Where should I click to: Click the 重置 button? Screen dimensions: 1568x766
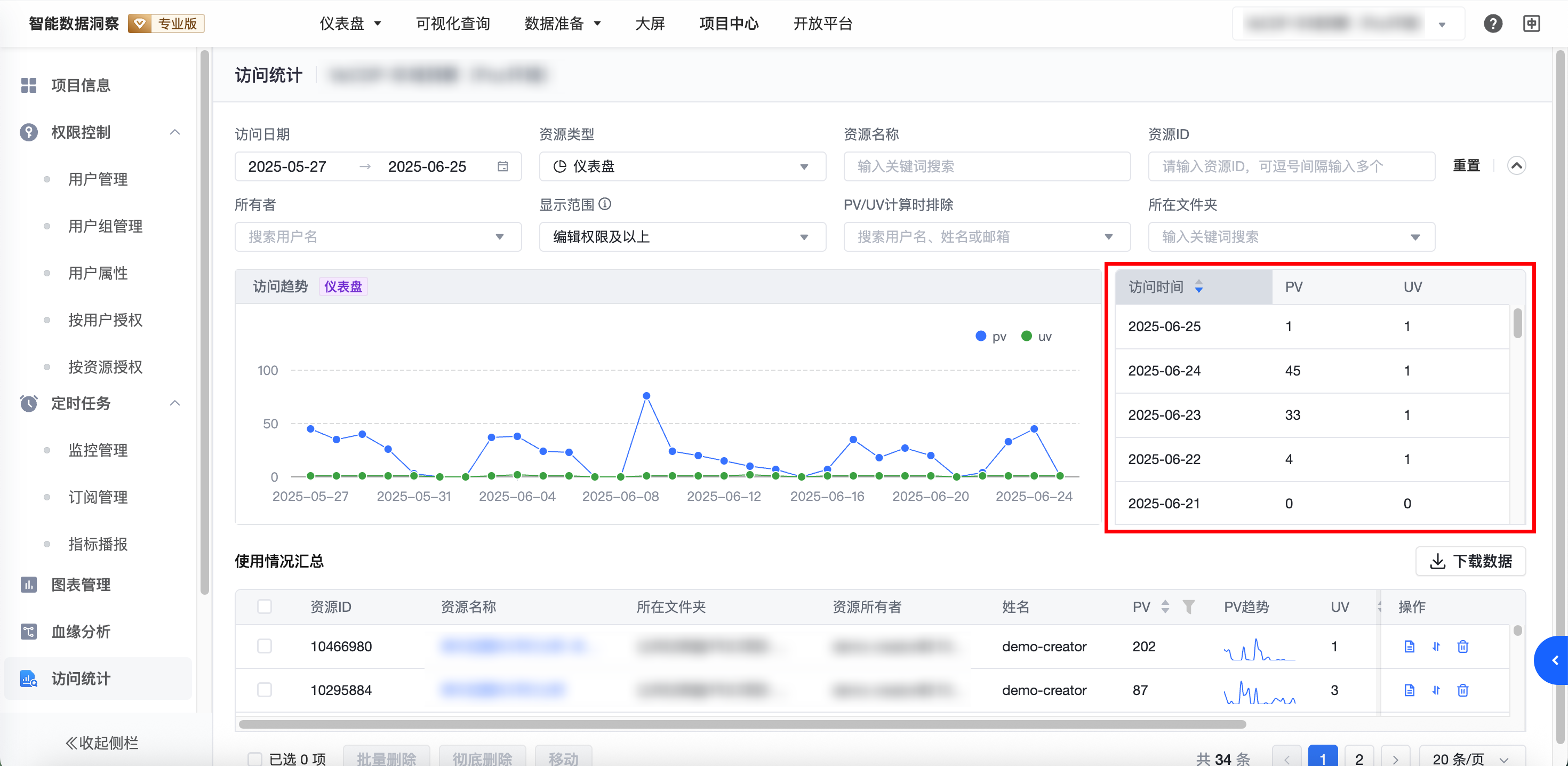pyautogui.click(x=1466, y=165)
